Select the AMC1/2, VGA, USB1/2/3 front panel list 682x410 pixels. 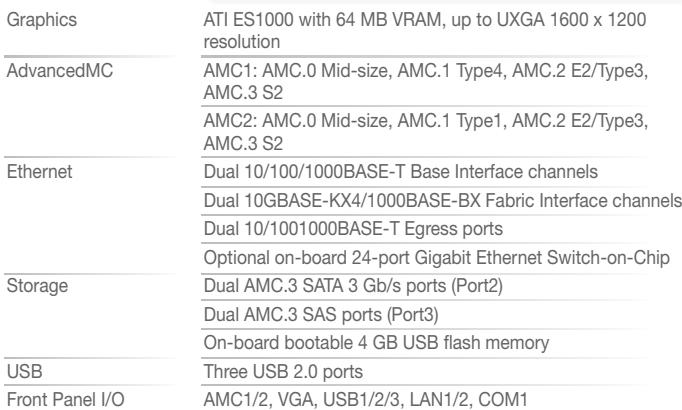tap(365, 400)
